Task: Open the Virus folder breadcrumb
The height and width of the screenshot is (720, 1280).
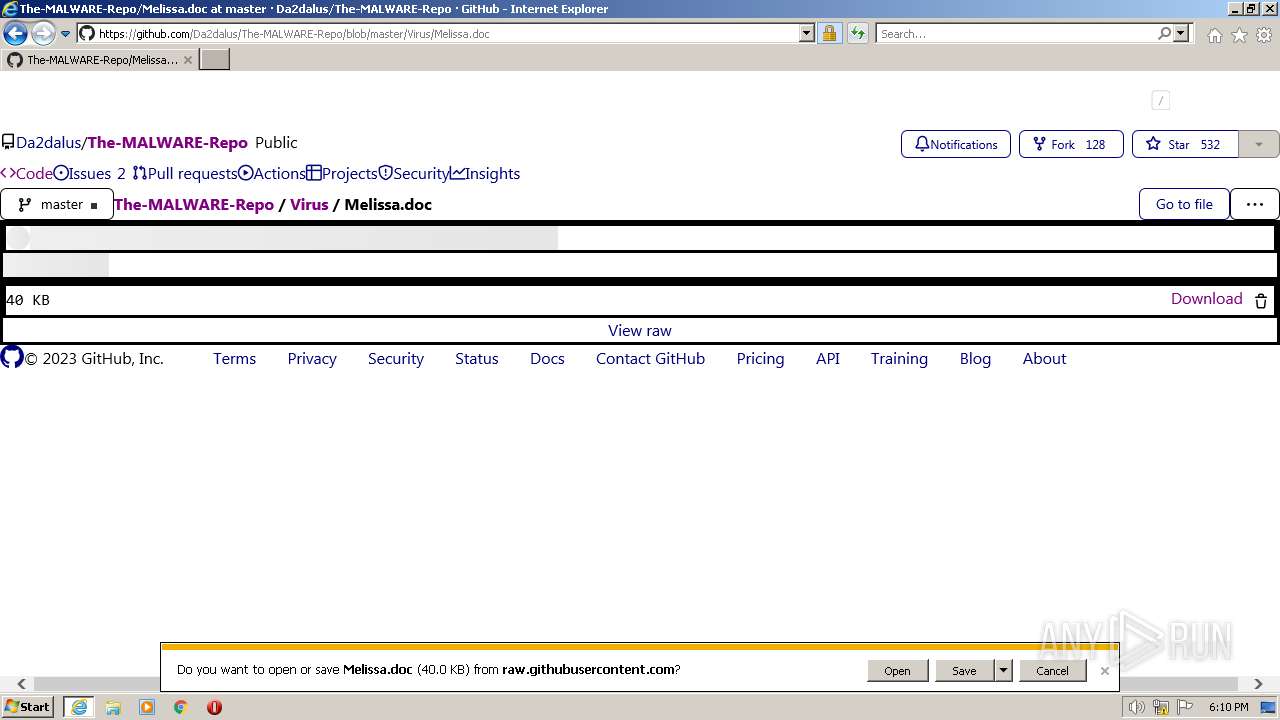Action: pos(309,205)
